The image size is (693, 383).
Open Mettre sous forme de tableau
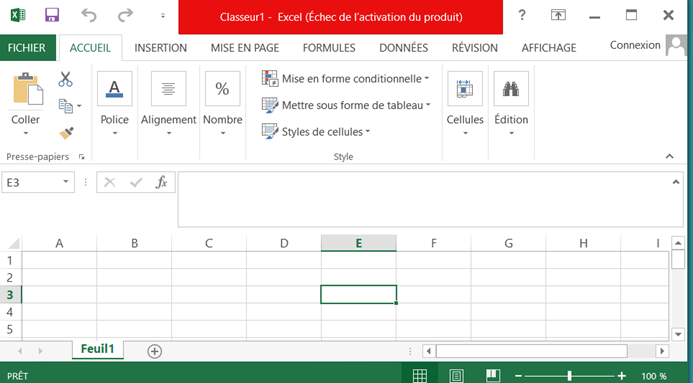[346, 105]
